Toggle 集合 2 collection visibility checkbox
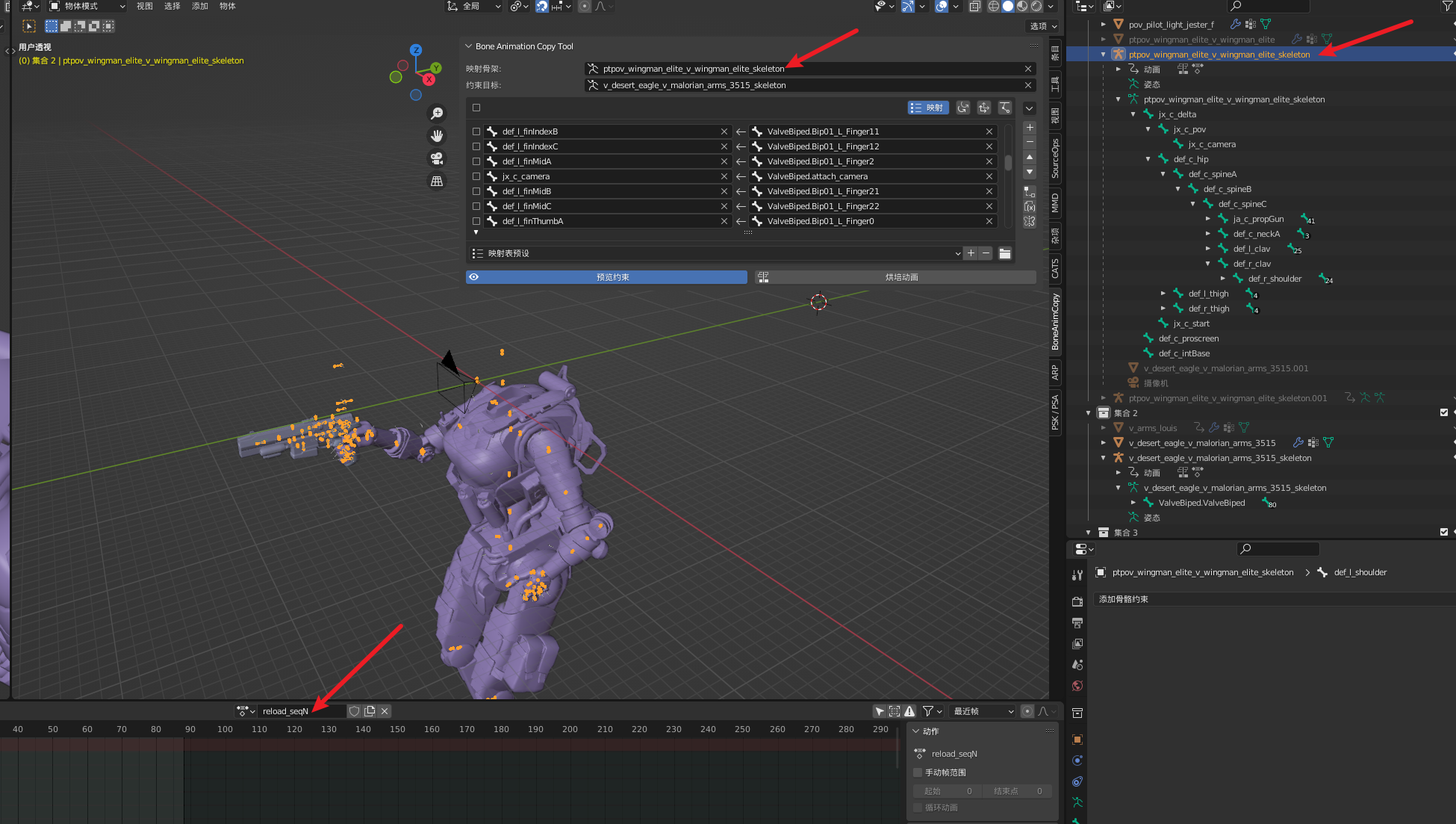 [1443, 412]
